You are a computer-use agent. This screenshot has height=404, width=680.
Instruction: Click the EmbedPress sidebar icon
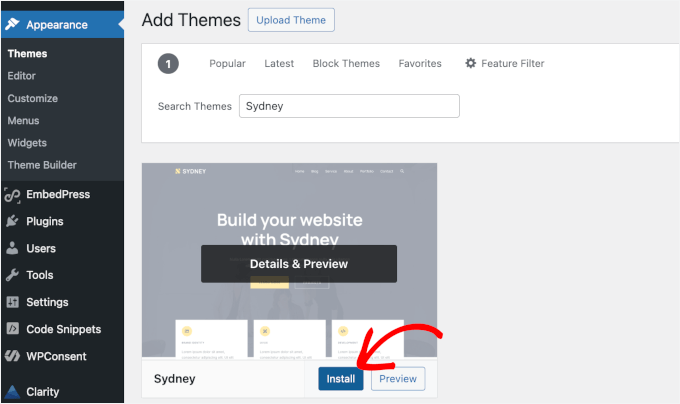12,194
